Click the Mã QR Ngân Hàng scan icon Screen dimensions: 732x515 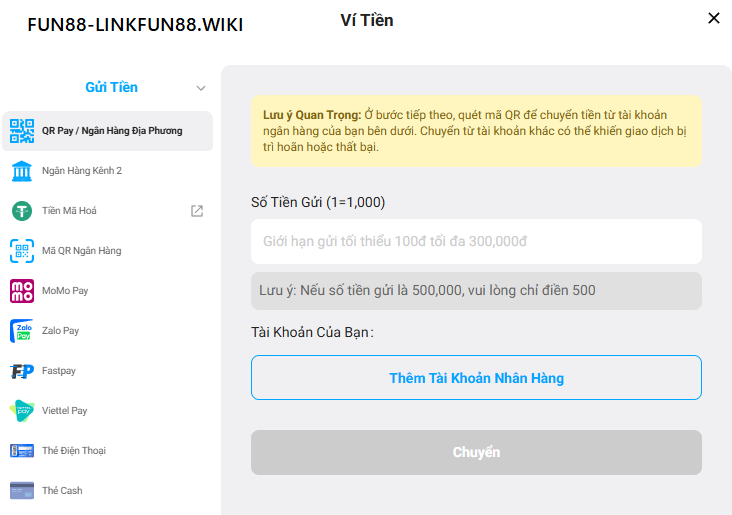point(22,251)
